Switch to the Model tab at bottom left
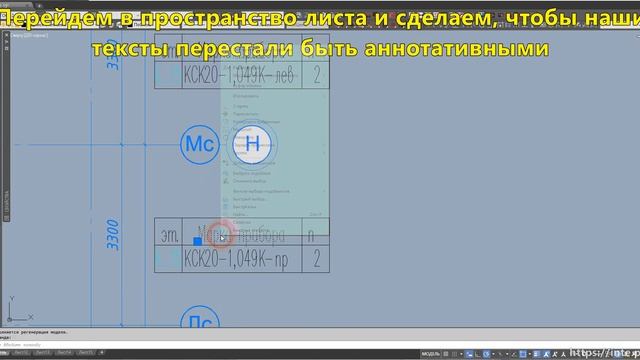 (4, 353)
